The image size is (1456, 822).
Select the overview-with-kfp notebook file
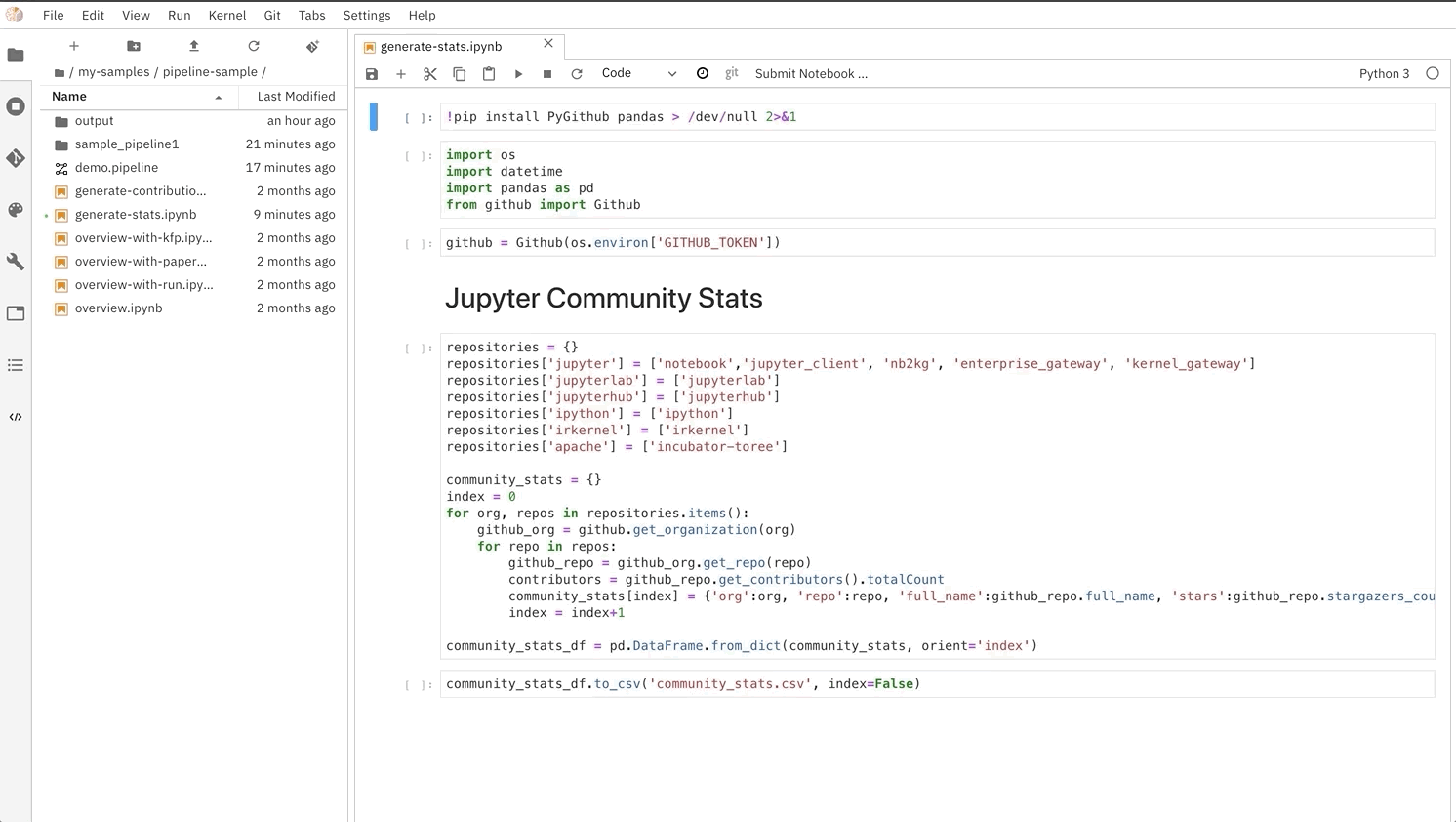[193, 238]
